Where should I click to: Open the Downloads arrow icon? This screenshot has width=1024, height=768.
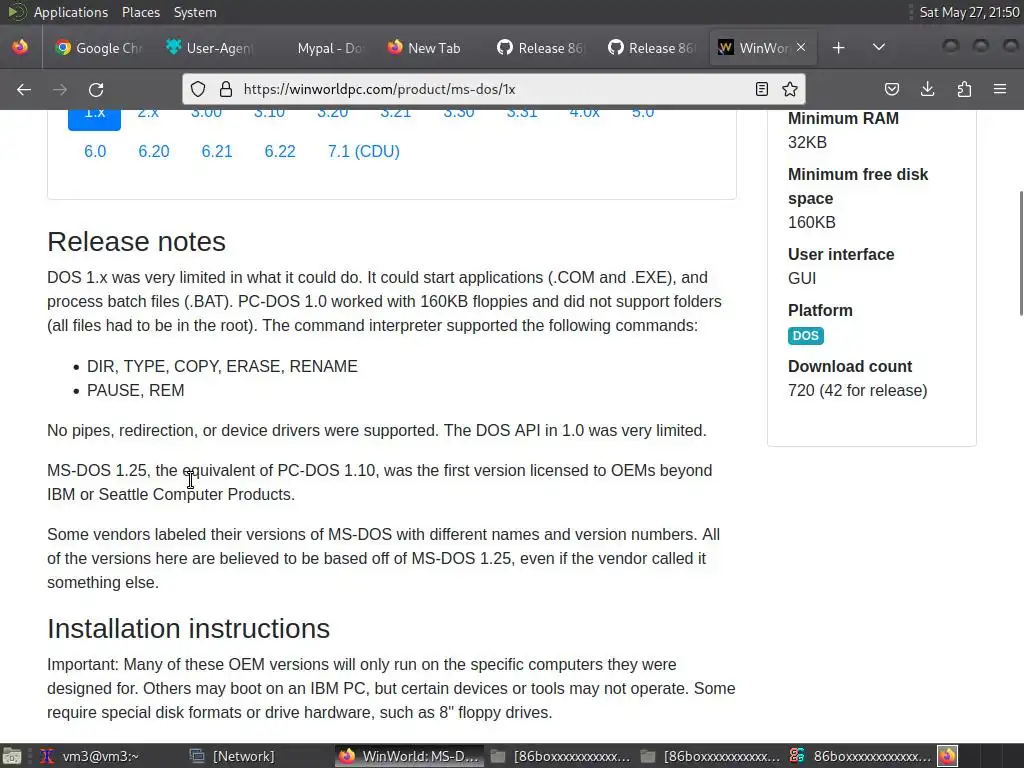point(927,89)
